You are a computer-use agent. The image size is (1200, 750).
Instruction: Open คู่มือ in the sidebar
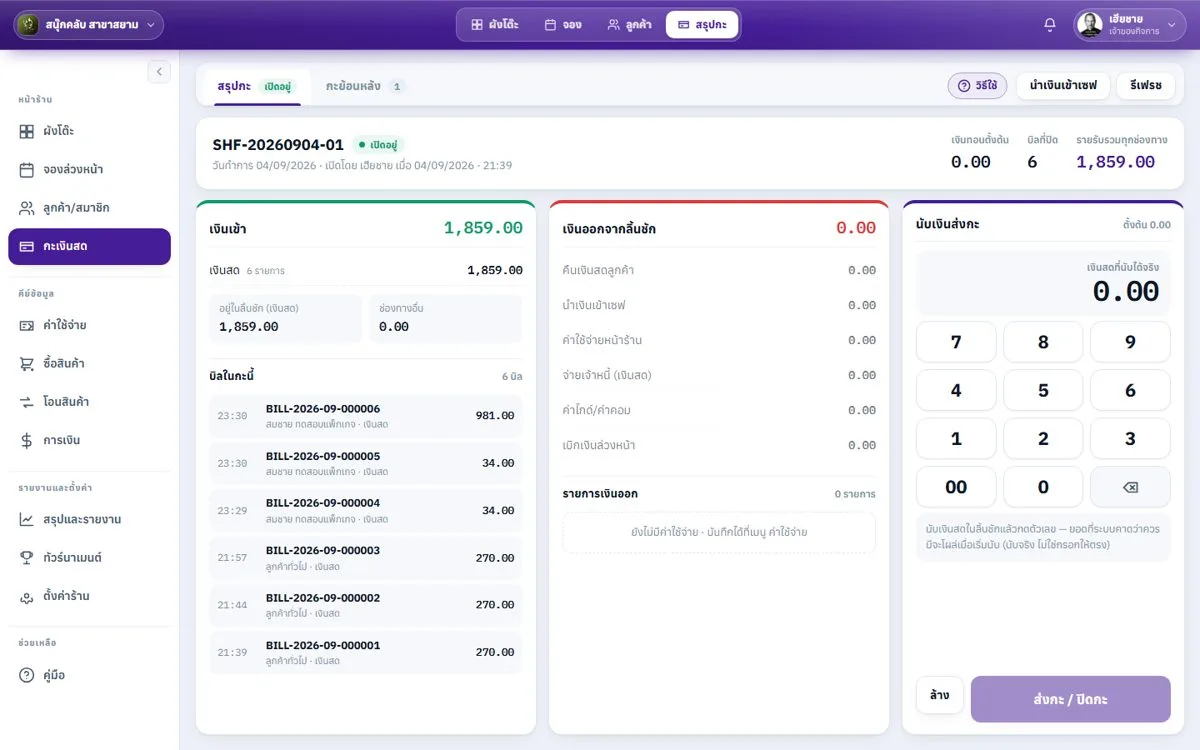pyautogui.click(x=89, y=675)
